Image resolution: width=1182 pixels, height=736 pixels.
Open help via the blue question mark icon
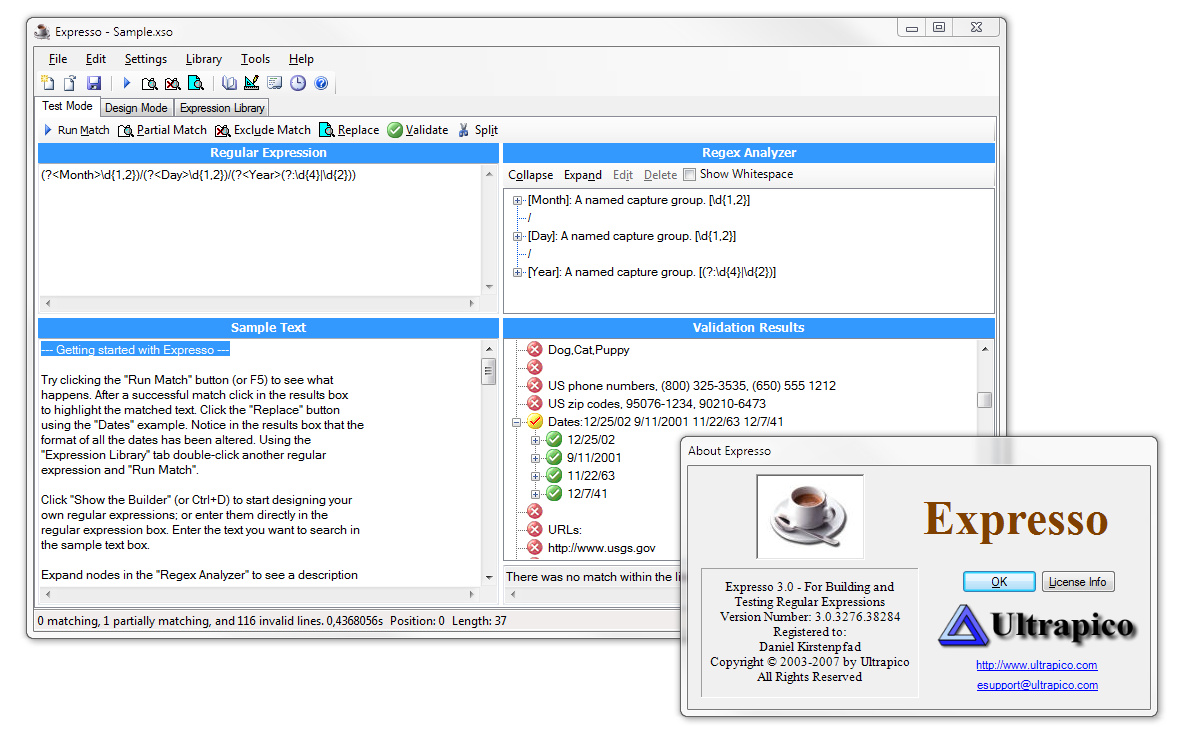coord(321,83)
